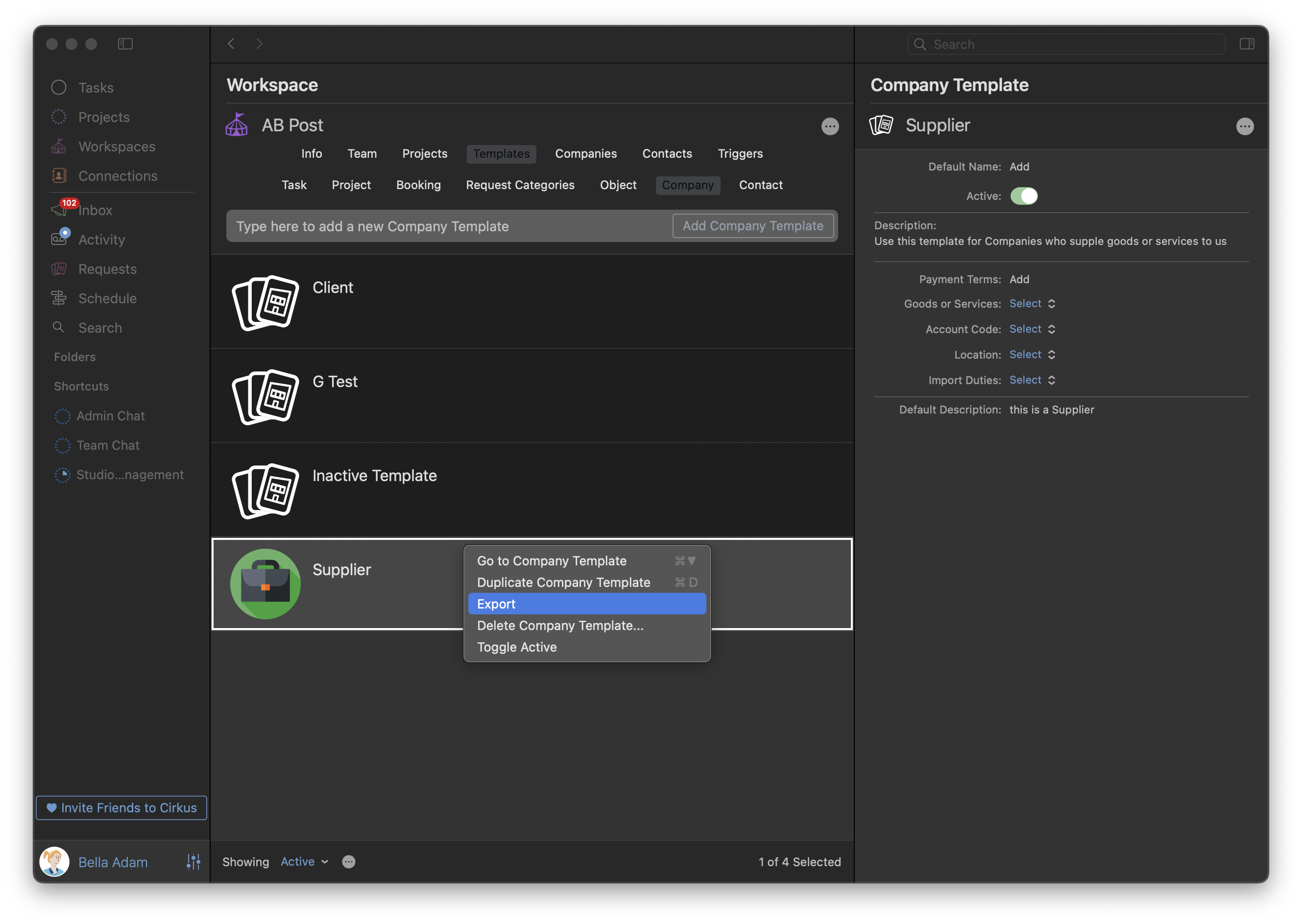Image resolution: width=1302 pixels, height=924 pixels.
Task: Select Export in context menu
Action: point(496,604)
